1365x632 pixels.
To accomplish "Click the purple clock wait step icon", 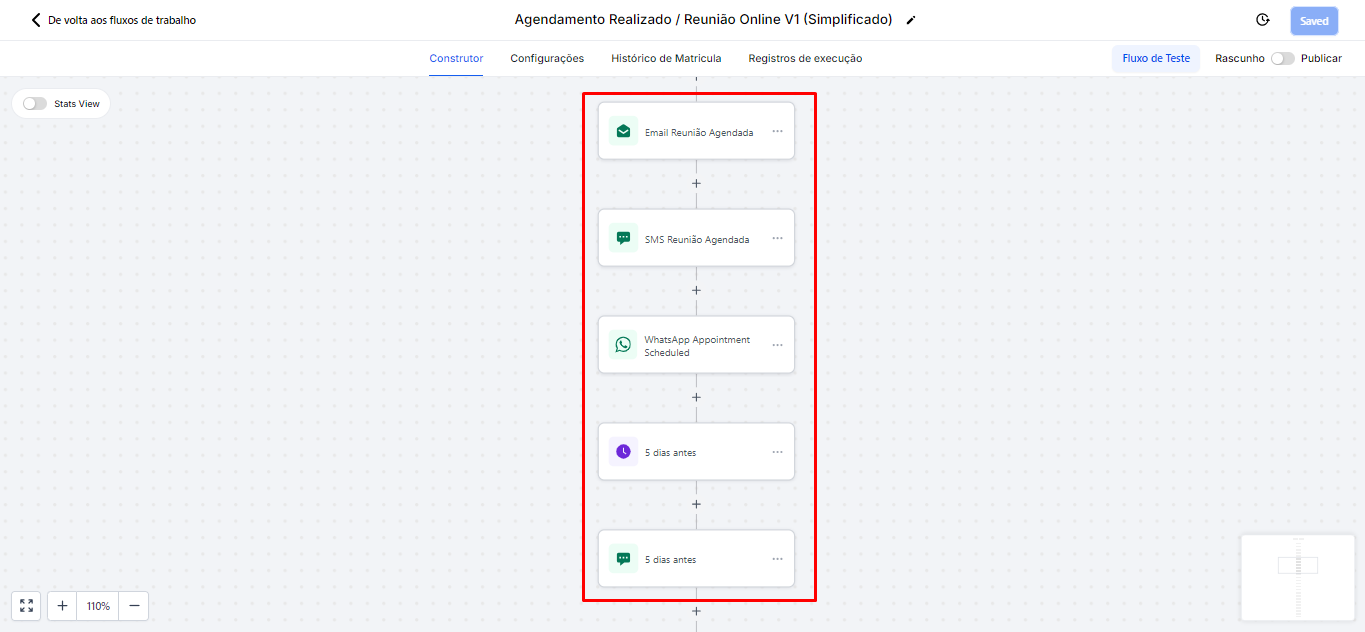I will (623, 452).
